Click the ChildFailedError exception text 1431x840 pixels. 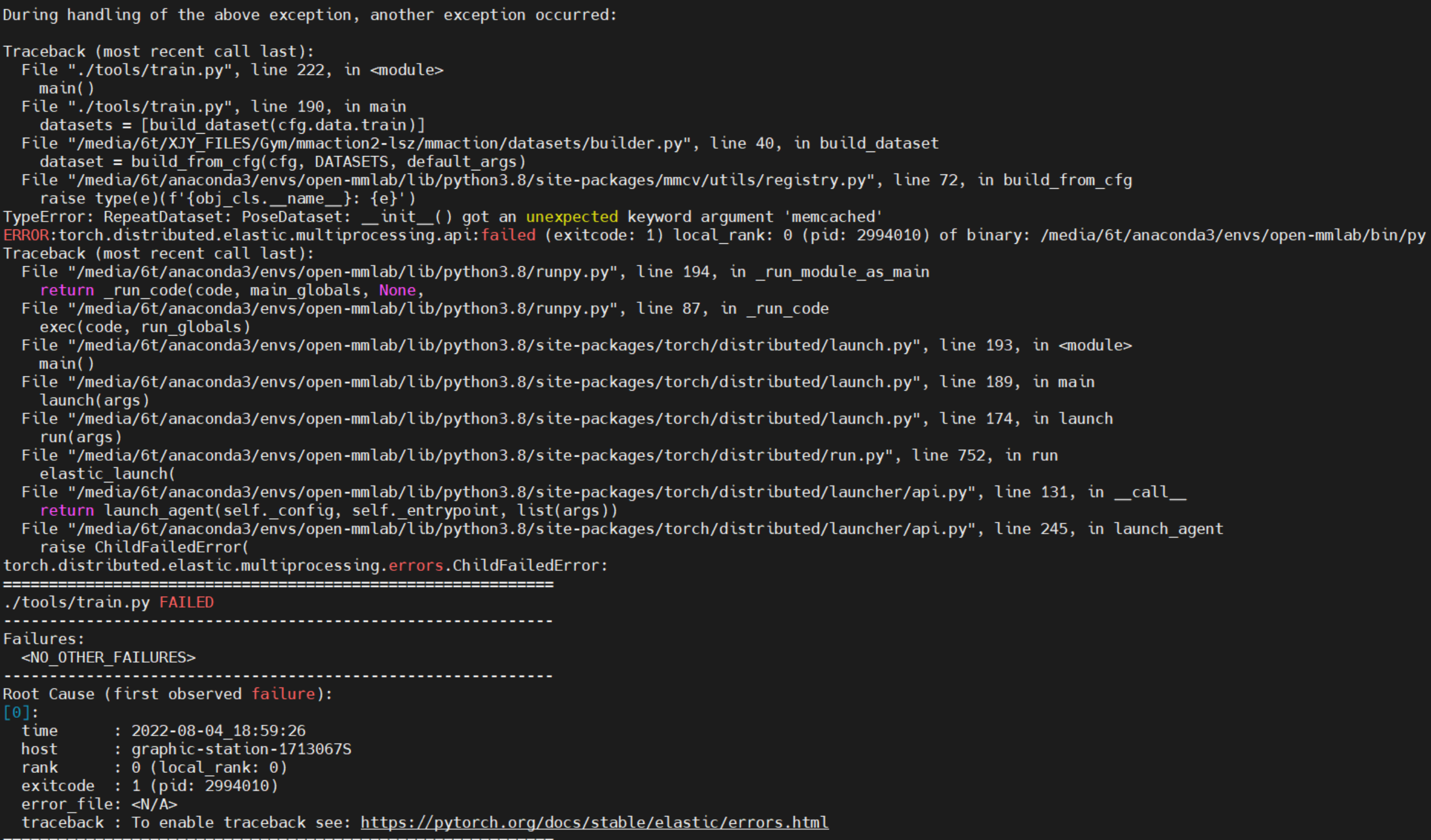[304, 565]
